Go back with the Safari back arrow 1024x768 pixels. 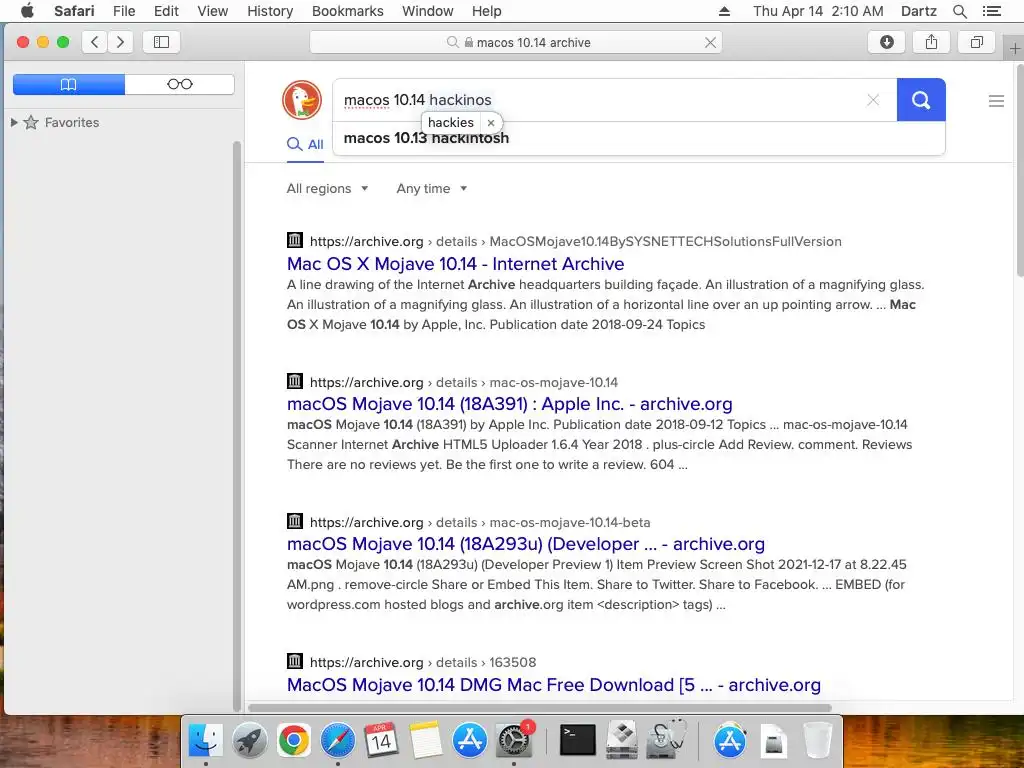[x=95, y=42]
